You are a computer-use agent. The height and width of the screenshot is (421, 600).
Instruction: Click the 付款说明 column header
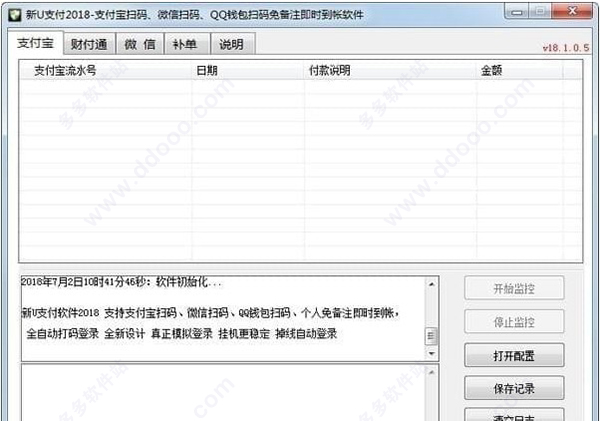coord(391,70)
